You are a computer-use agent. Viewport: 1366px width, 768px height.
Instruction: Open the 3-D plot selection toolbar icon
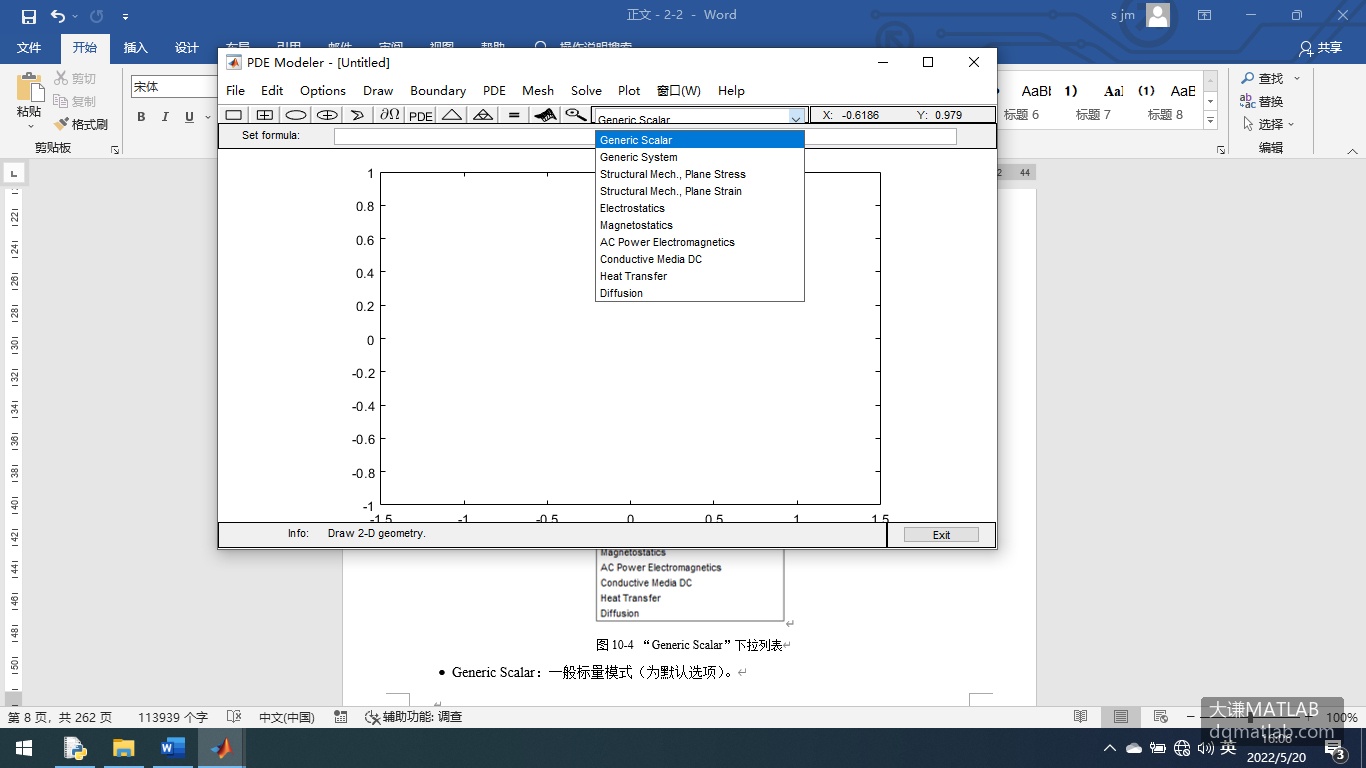(545, 115)
